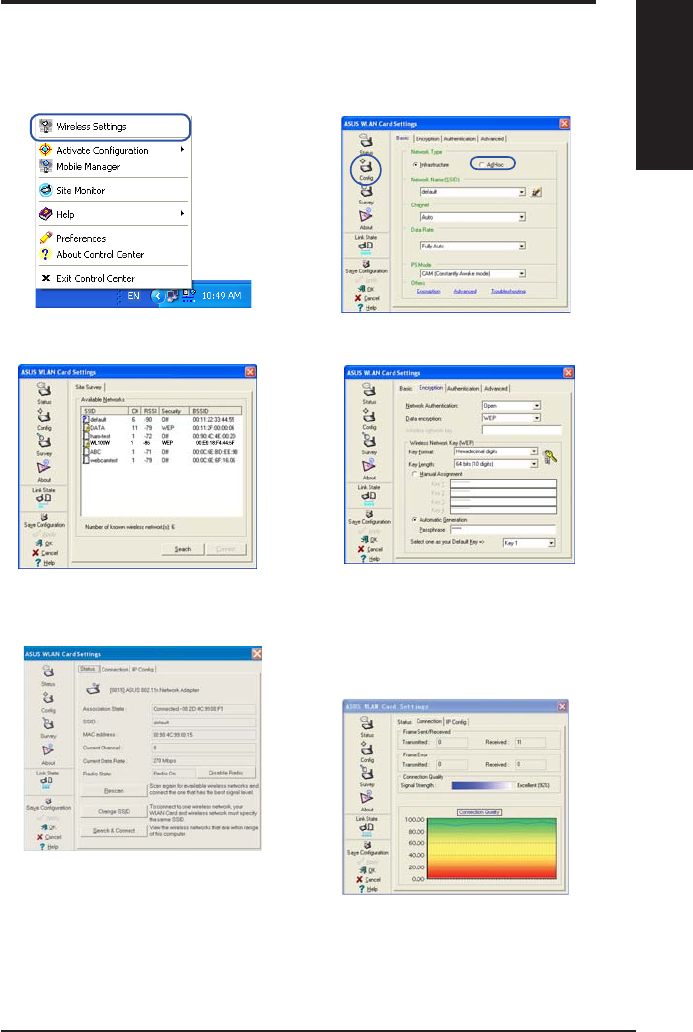Open the Key format dropdown

click(x=496, y=452)
